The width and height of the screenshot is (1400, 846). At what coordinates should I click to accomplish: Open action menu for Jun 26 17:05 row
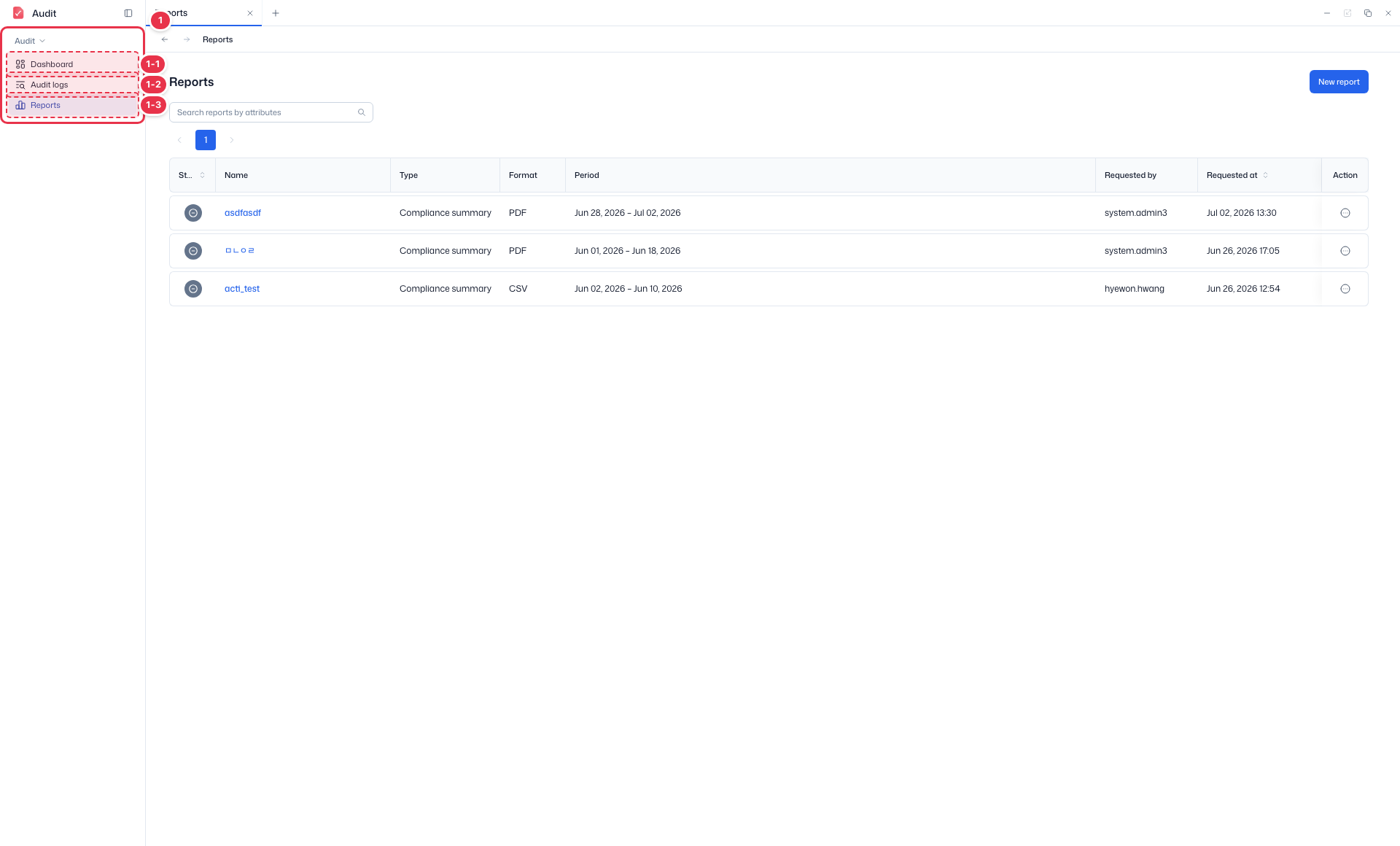(x=1345, y=251)
